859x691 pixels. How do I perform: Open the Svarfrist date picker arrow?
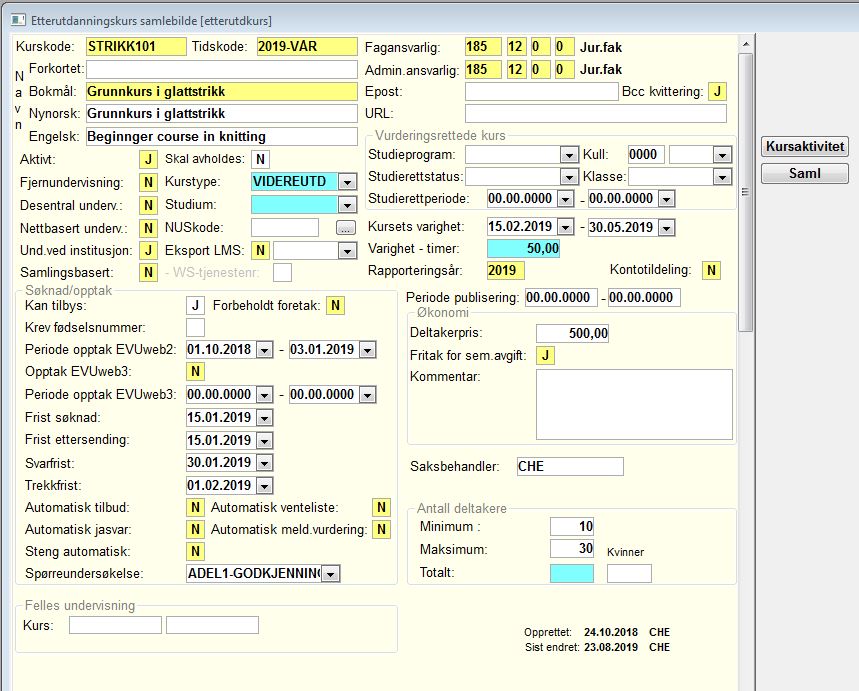pyautogui.click(x=265, y=463)
